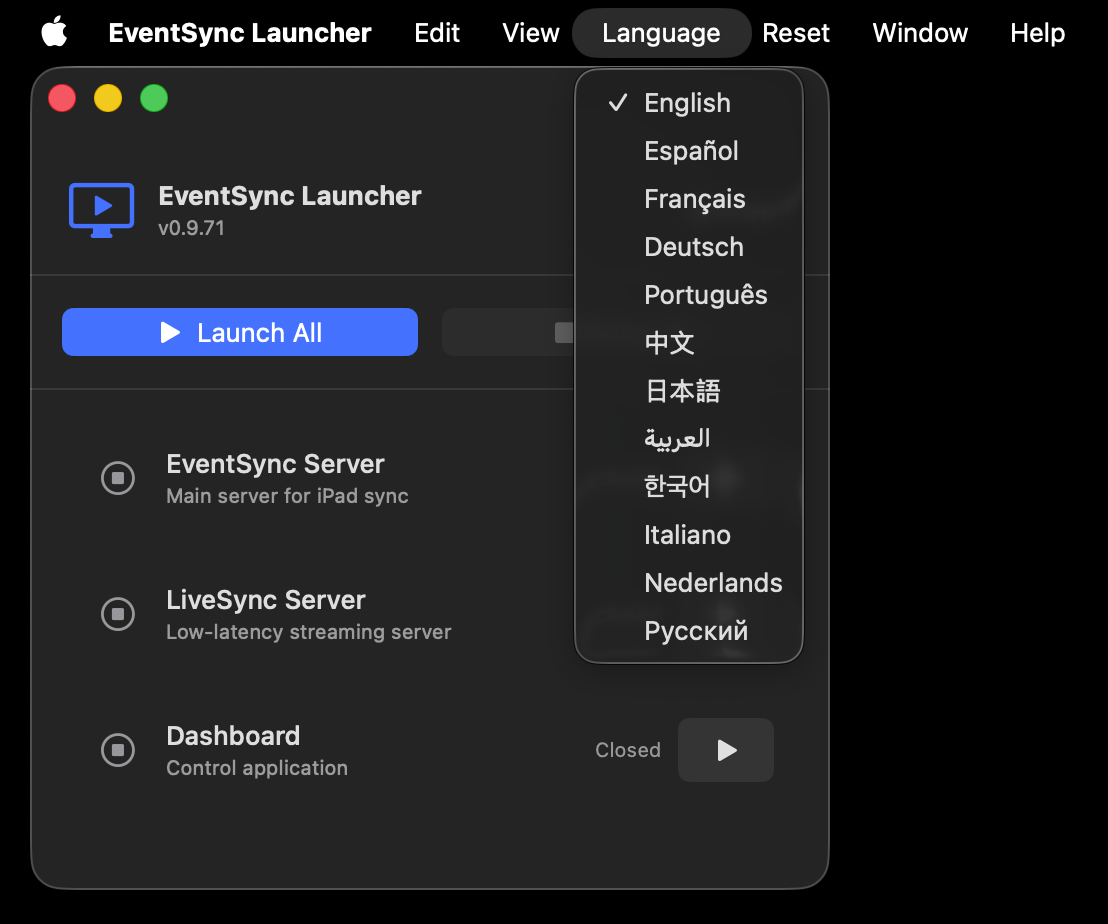Click the play triangle icon in Launch All
This screenshot has width=1108, height=924.
tap(170, 332)
